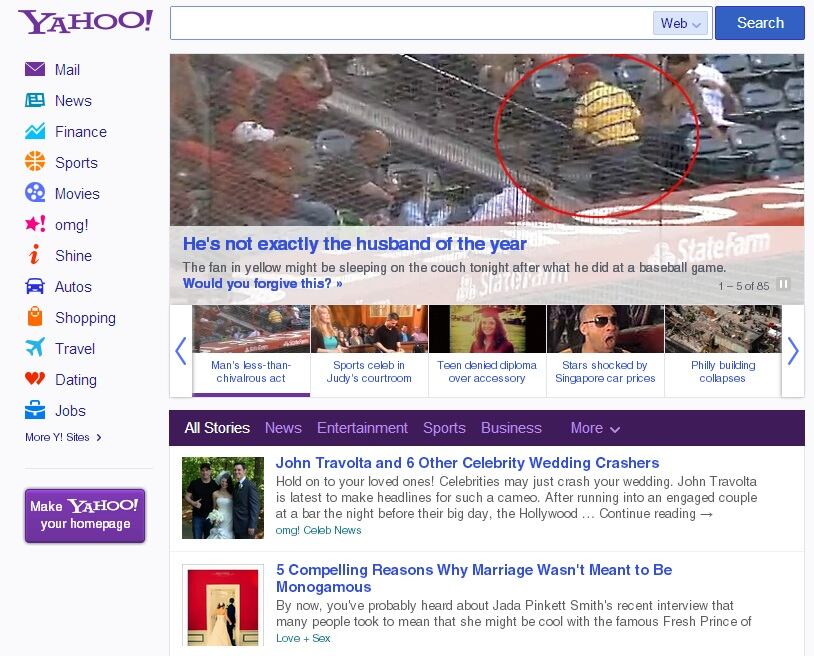814x656 pixels.
Task: Click inside the search text field
Action: click(x=410, y=23)
